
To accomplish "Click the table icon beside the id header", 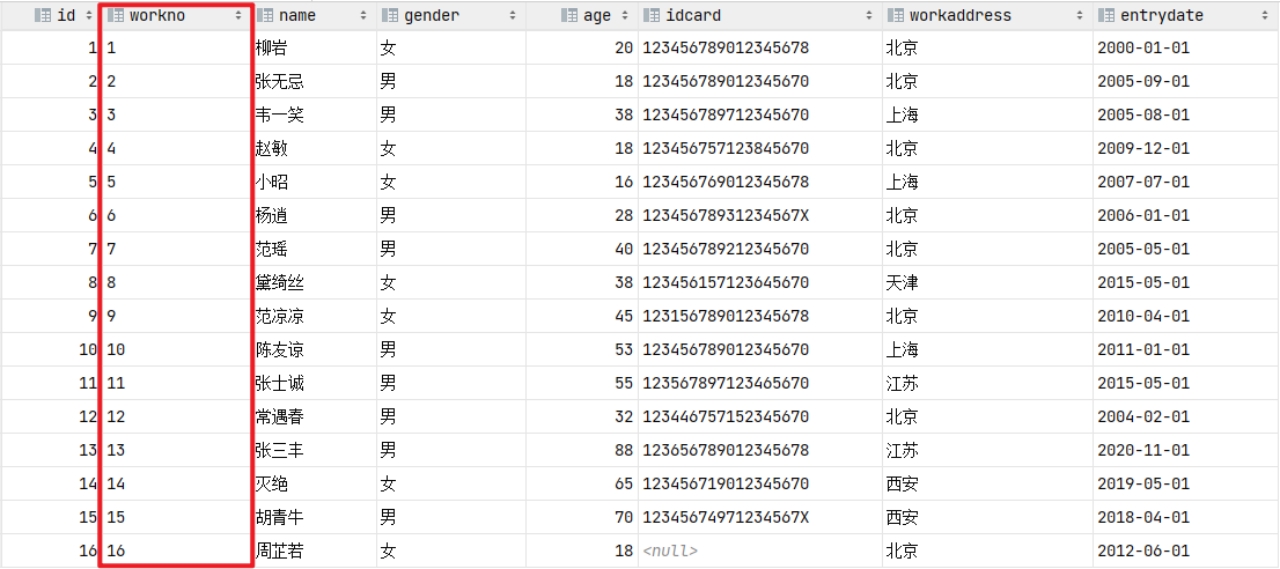I will pos(43,15).
